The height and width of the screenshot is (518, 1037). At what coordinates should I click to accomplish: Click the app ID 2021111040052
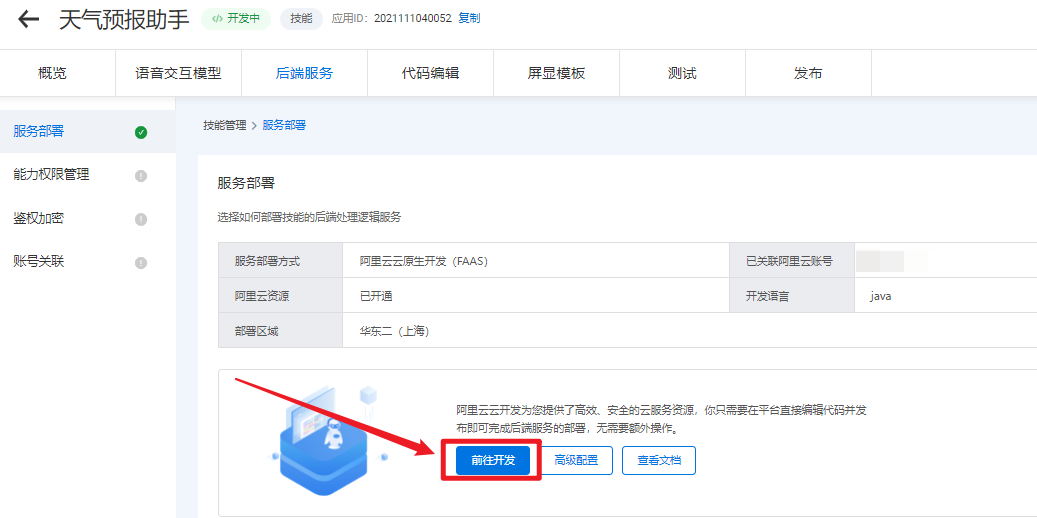coord(413,19)
